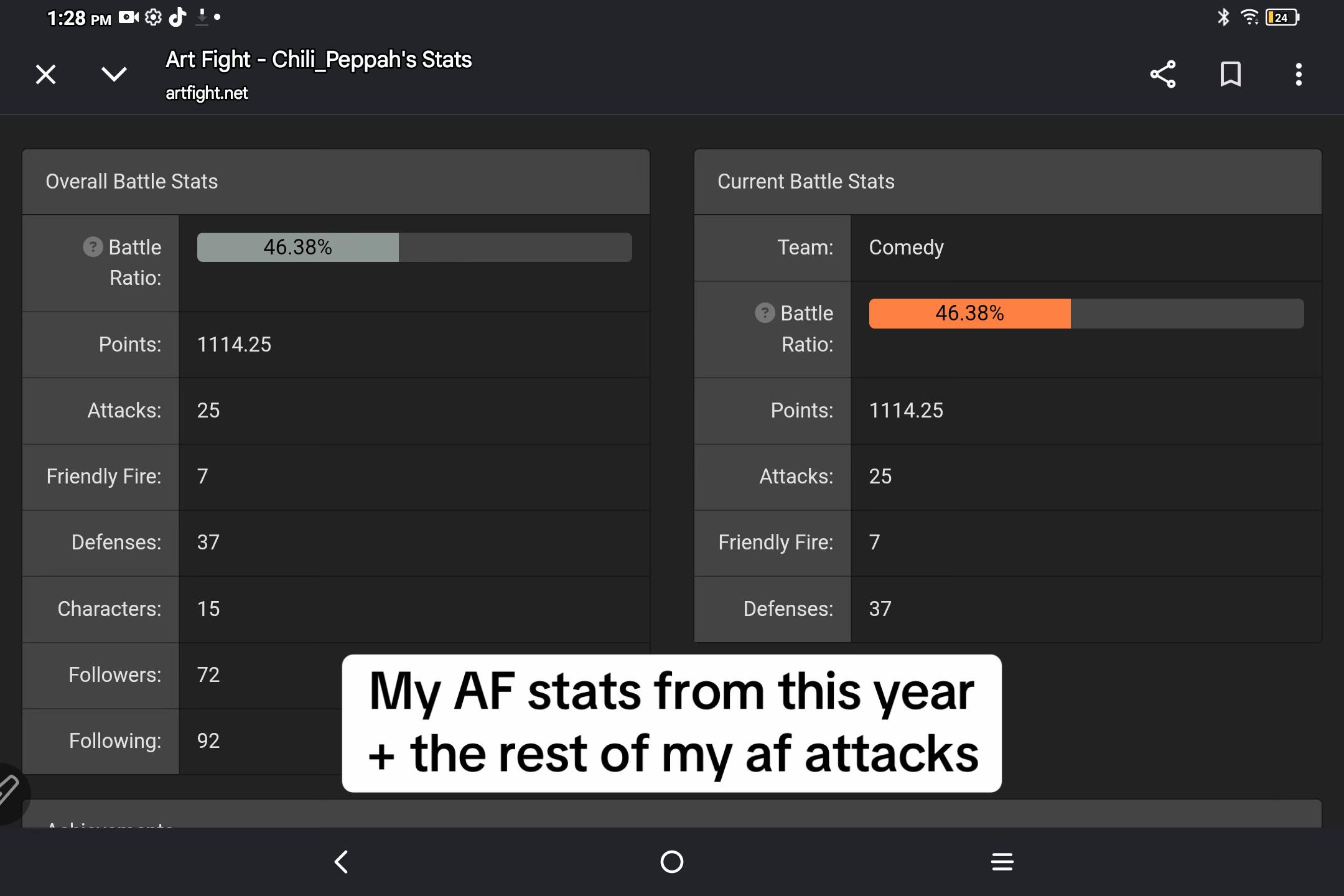Tap the TikTok notification icon
This screenshot has width=1344, height=896.
177,17
